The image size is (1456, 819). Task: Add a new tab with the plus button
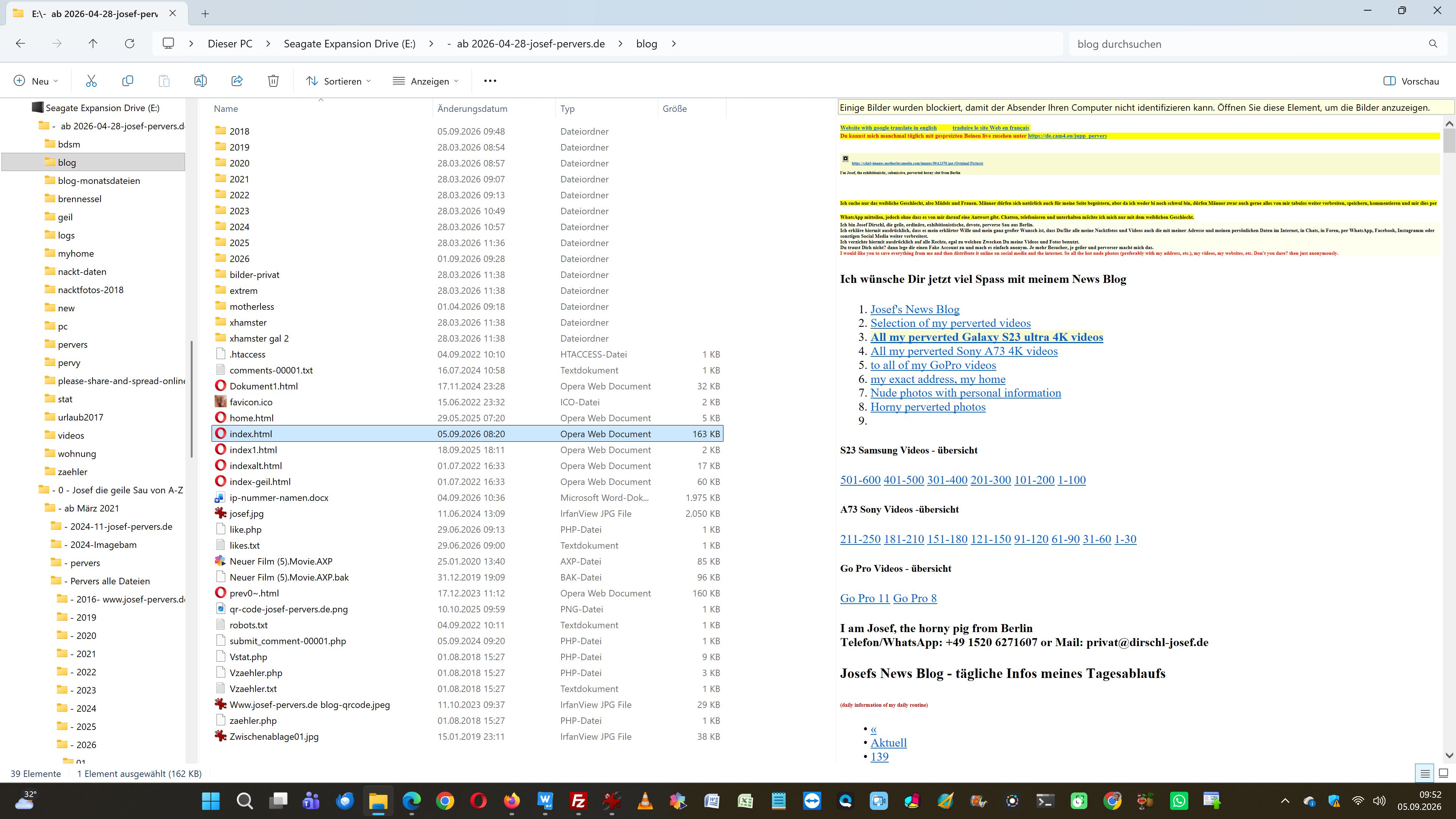[x=205, y=14]
